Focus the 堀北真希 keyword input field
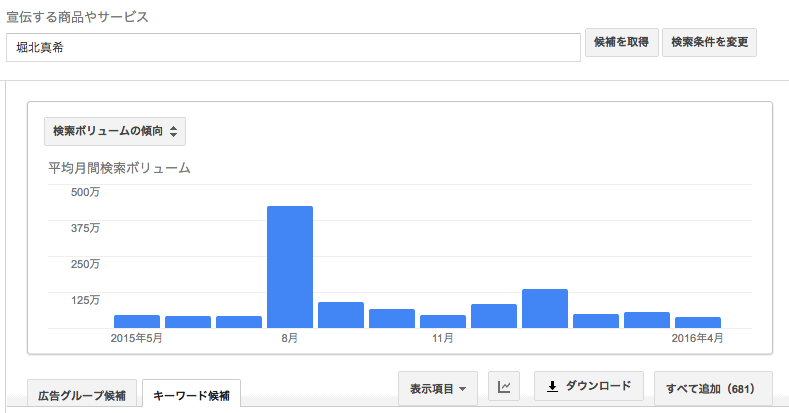789x413 pixels. (293, 47)
